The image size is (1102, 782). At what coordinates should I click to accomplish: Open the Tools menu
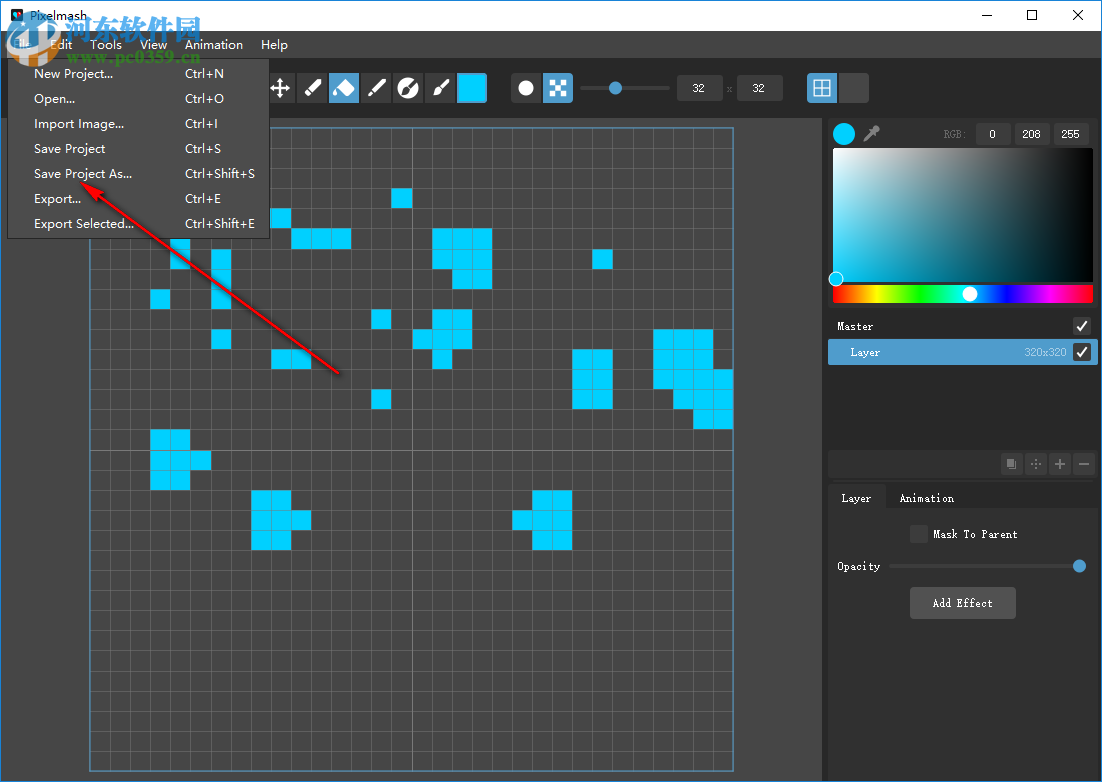105,44
